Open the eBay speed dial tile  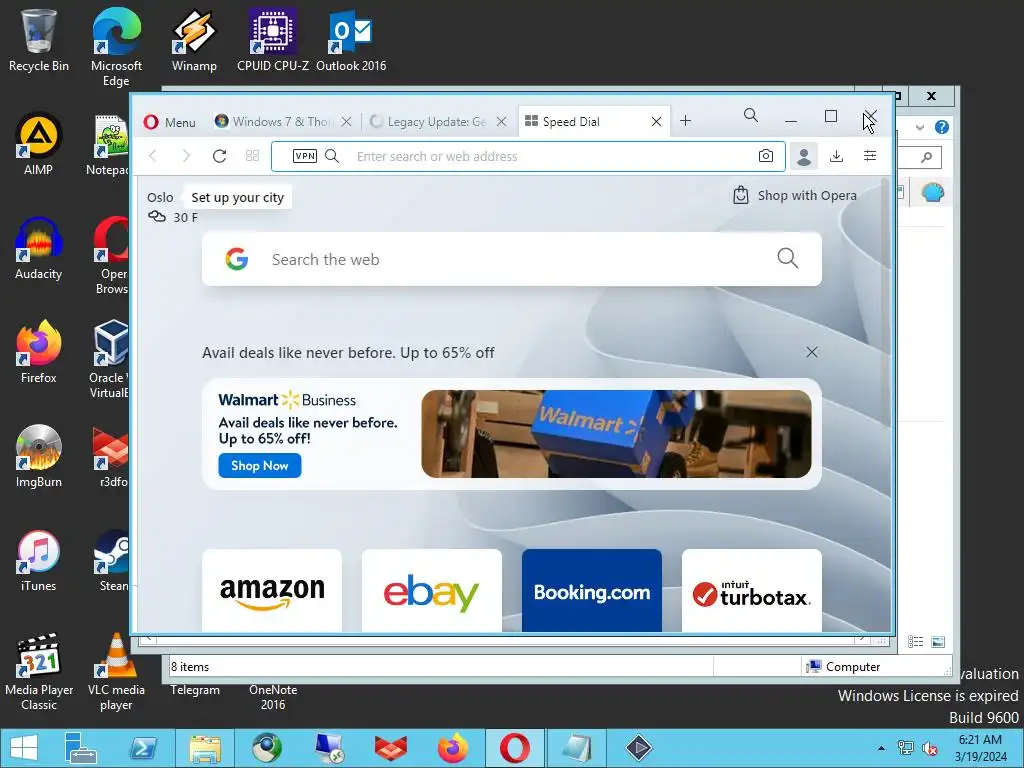[432, 590]
